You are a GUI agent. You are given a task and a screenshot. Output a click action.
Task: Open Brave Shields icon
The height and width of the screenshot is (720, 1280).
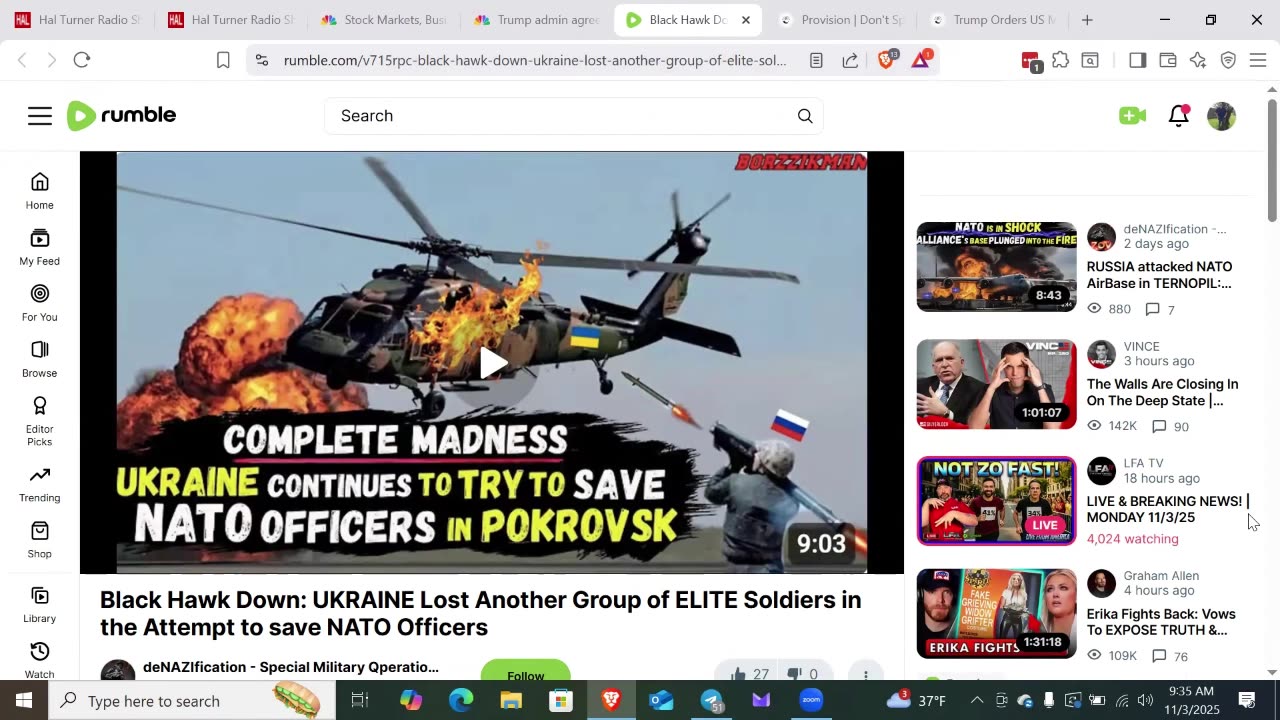887,60
